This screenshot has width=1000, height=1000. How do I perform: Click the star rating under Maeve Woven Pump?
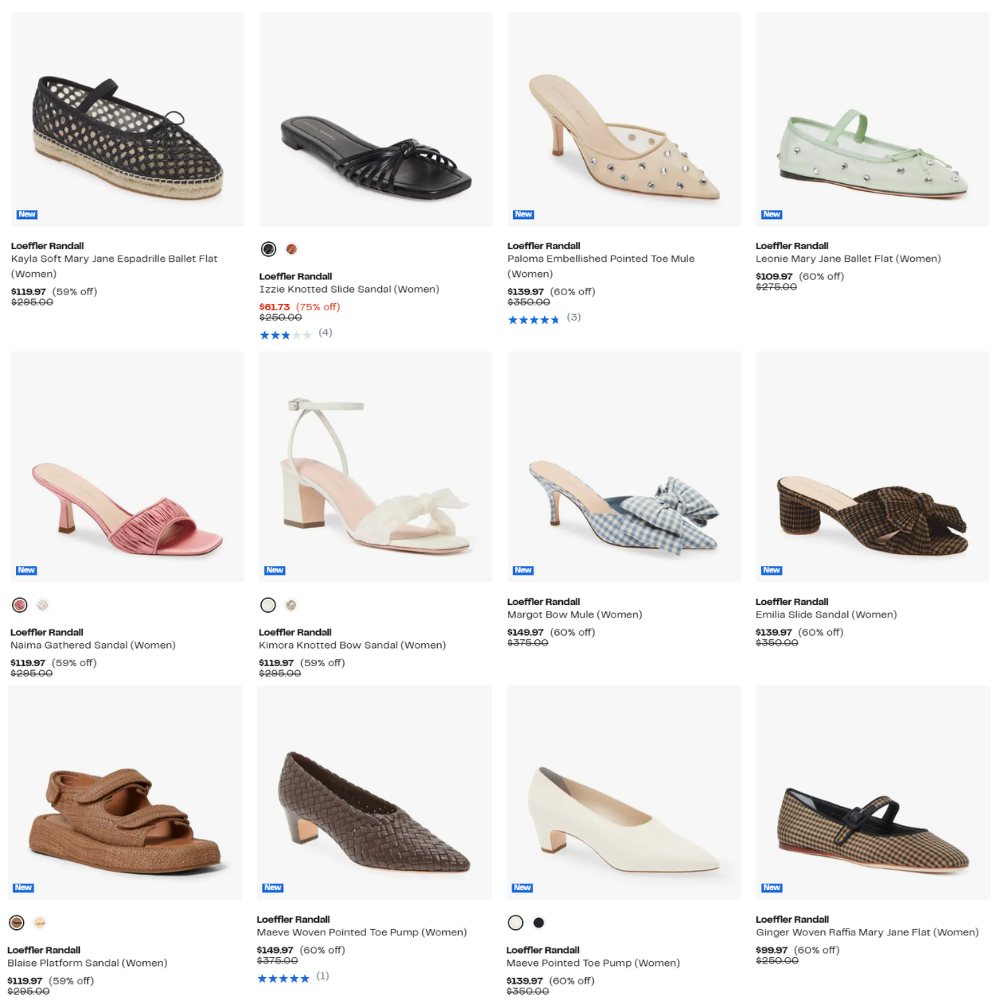283,978
